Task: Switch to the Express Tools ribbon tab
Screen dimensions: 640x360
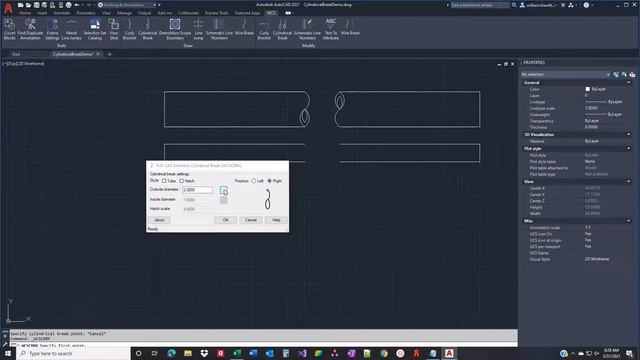Action: tap(216, 13)
